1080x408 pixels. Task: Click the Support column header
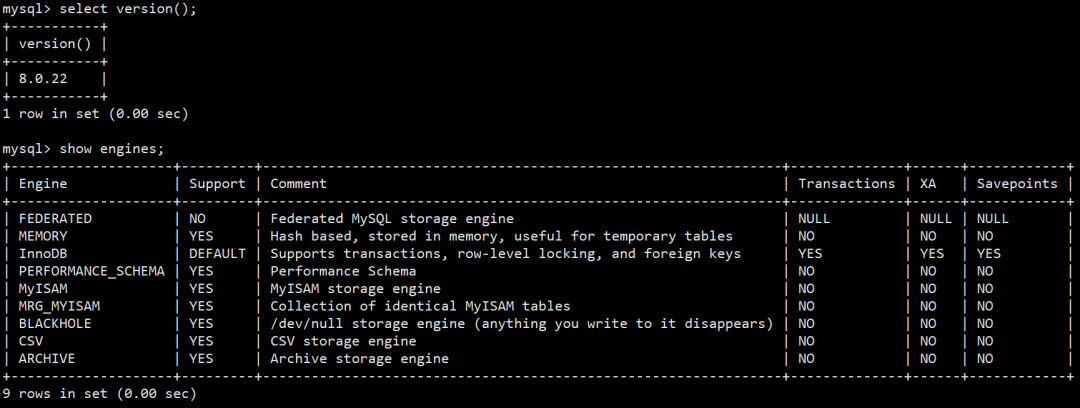click(x=217, y=184)
